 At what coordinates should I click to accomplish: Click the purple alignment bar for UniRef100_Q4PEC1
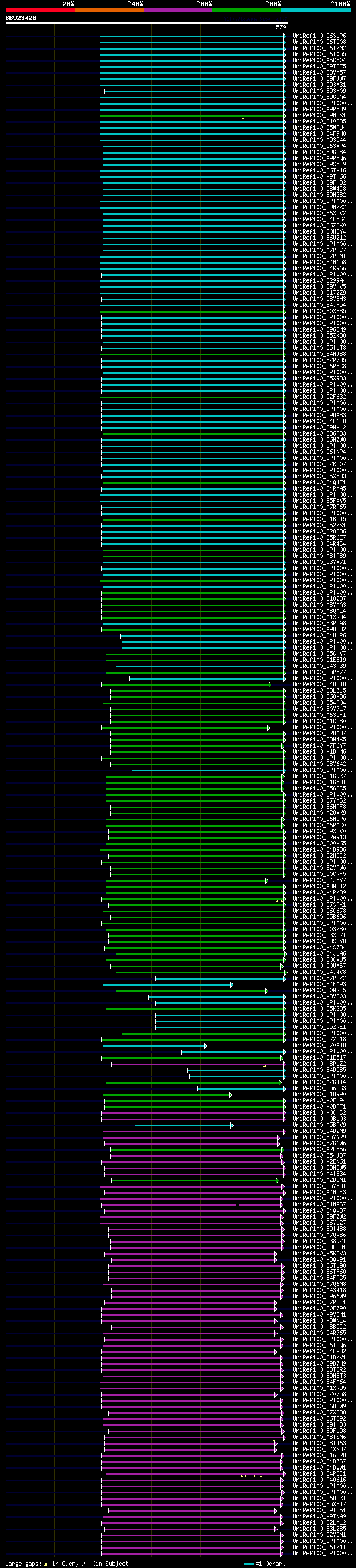coord(196,1473)
